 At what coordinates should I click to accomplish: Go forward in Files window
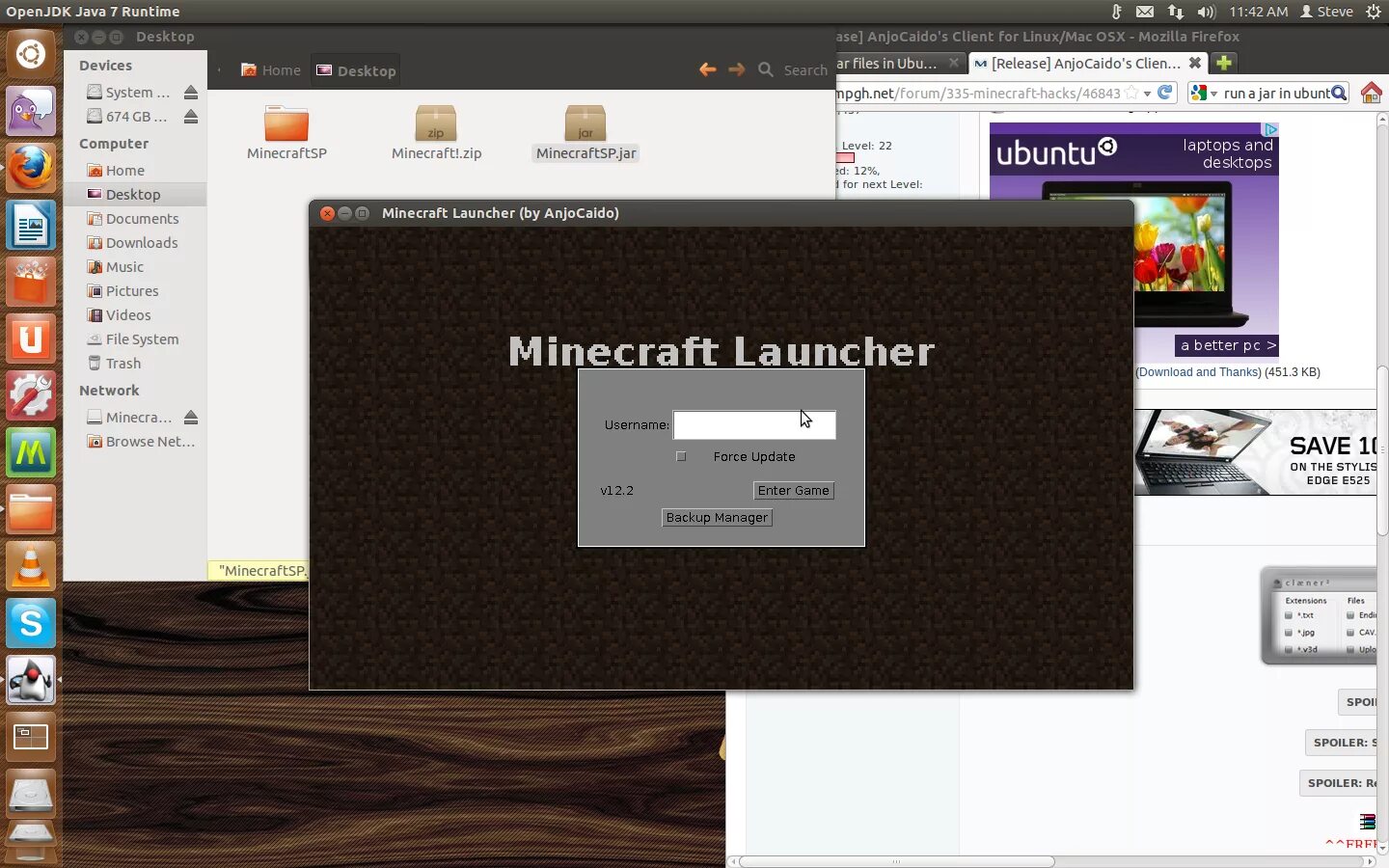coord(736,69)
